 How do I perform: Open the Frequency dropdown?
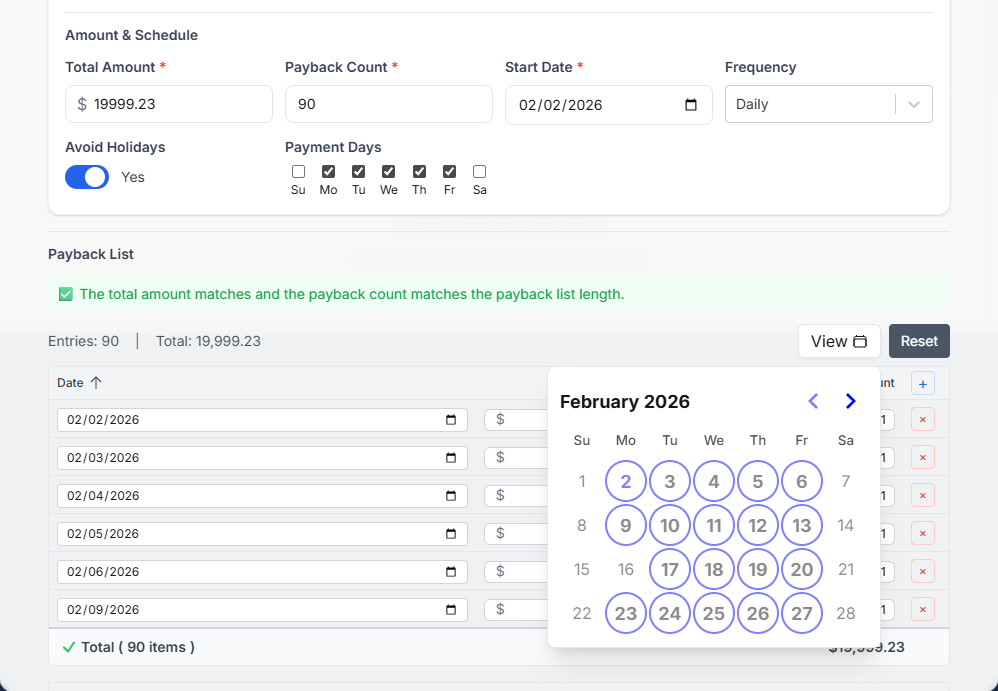pos(810,104)
